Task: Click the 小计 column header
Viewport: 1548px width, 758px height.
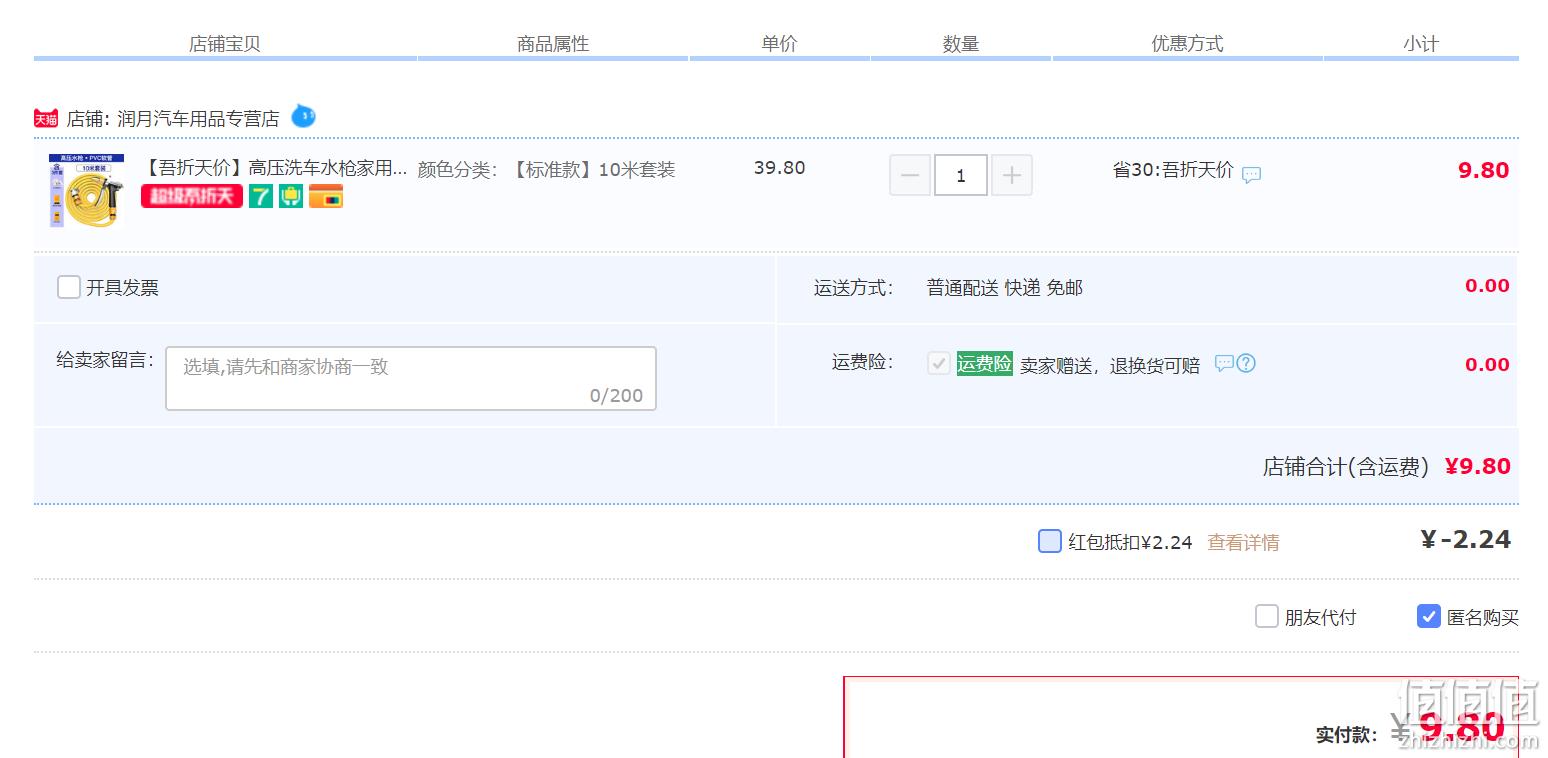Action: click(1420, 44)
